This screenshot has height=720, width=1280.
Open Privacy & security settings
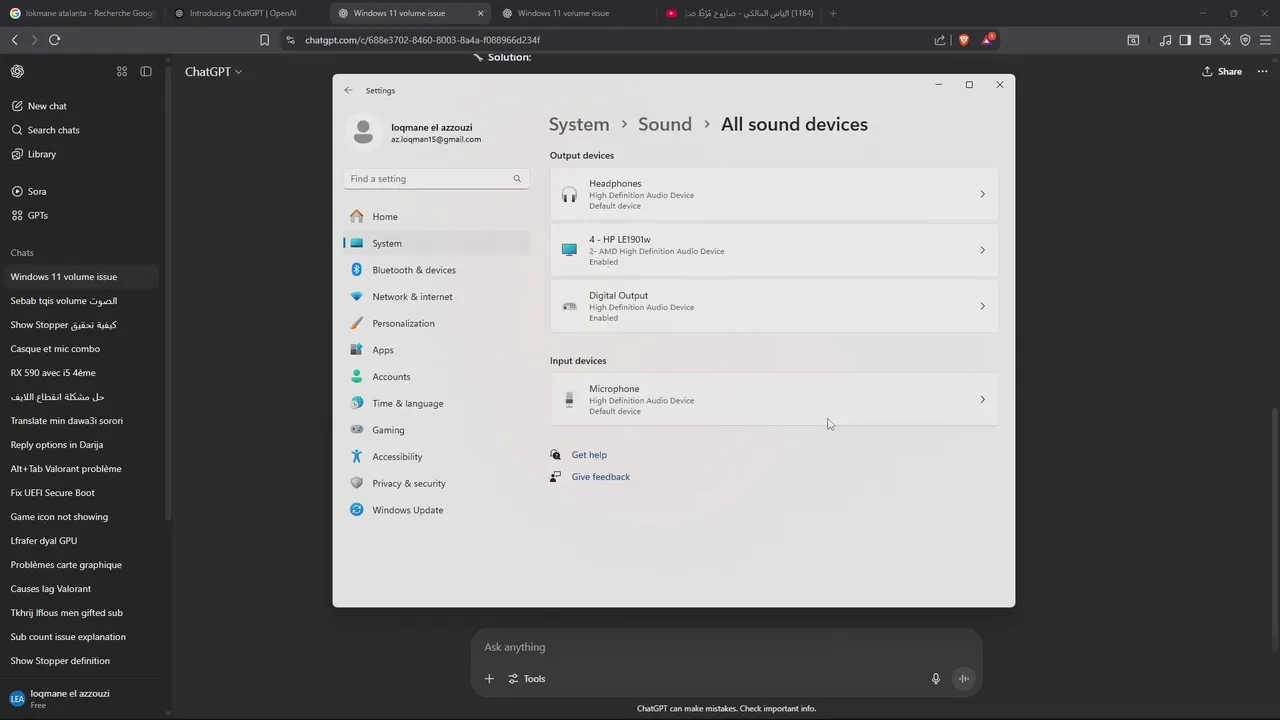tap(436, 484)
